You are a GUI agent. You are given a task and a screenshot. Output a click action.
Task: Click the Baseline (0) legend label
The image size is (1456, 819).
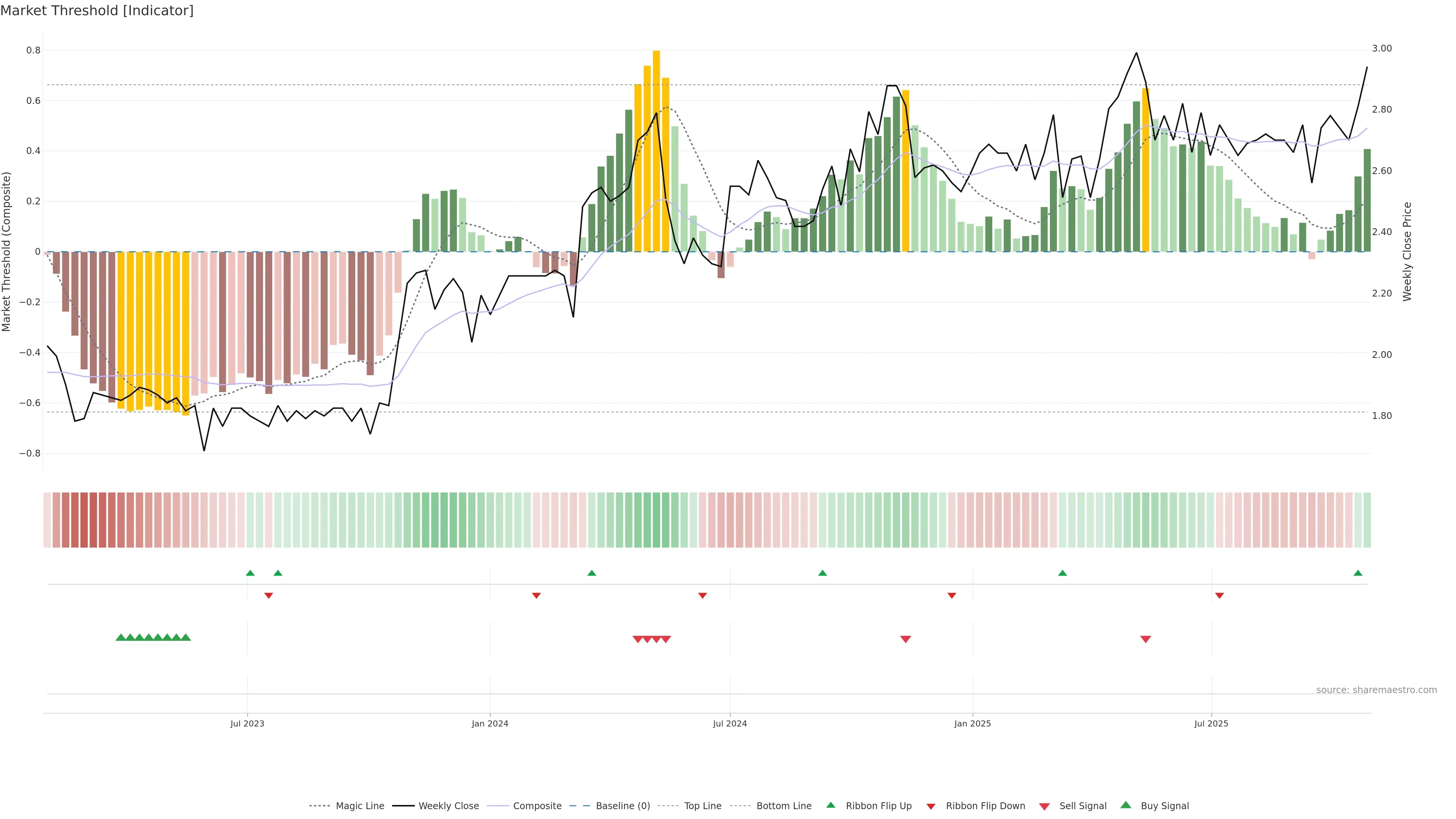click(x=623, y=806)
